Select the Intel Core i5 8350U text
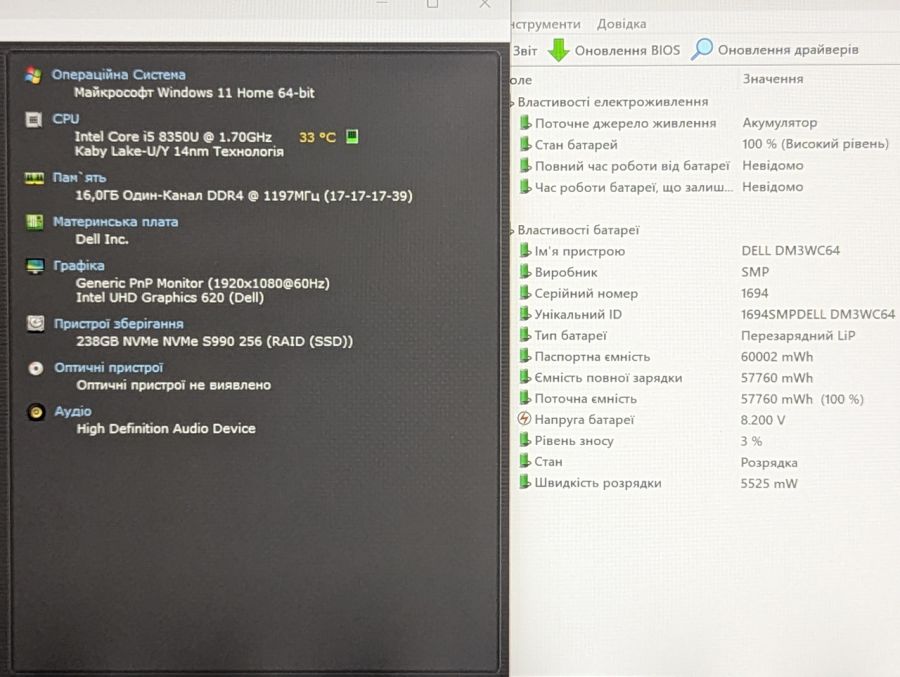This screenshot has width=900, height=677. [x=173, y=137]
